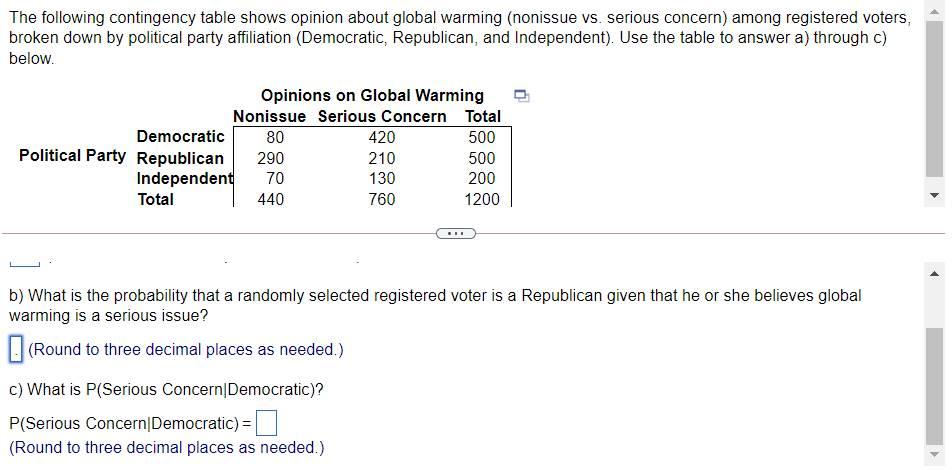Click the answer panel scrollbar down arrow
Viewport: 952px width, 470px height.
click(x=935, y=455)
